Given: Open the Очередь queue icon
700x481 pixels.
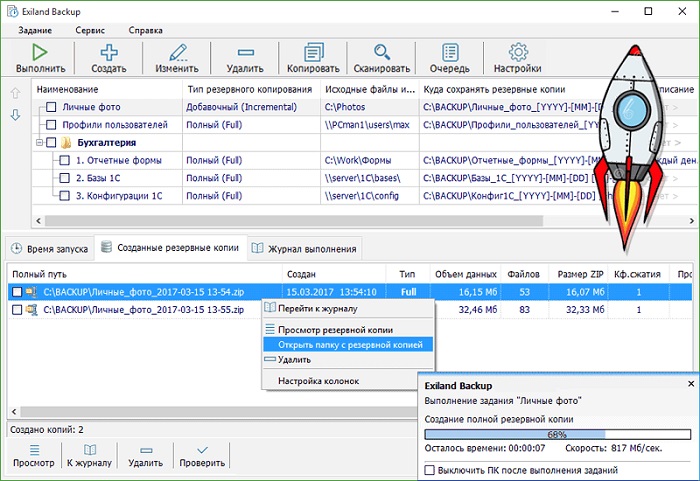Looking at the screenshot, I should click(x=450, y=52).
